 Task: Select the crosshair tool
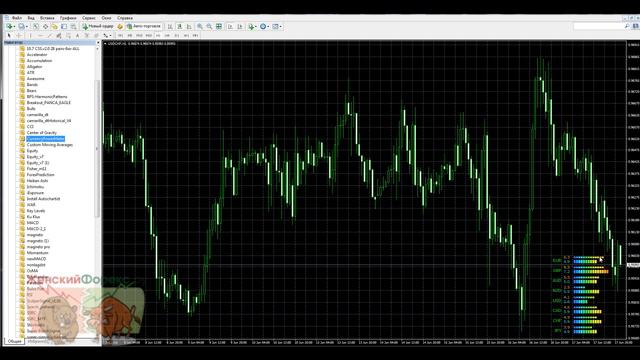point(19,36)
